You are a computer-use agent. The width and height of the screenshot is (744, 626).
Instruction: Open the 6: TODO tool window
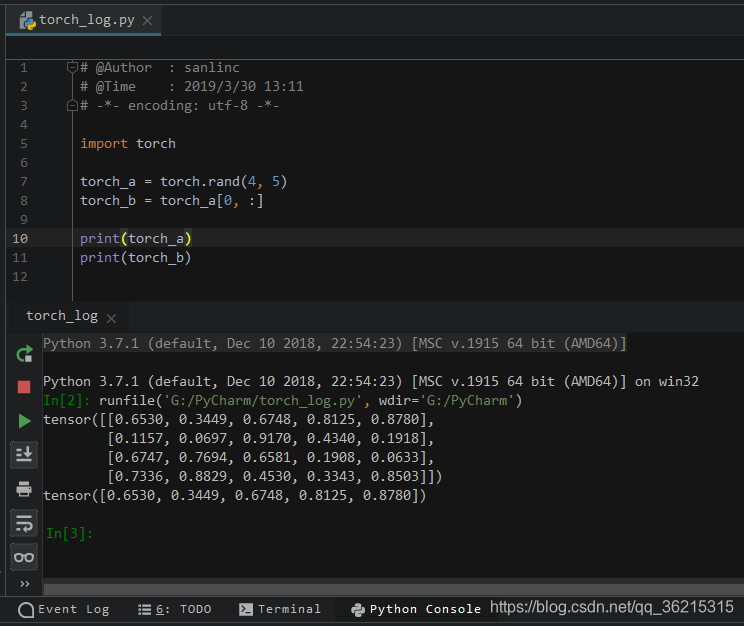174,609
